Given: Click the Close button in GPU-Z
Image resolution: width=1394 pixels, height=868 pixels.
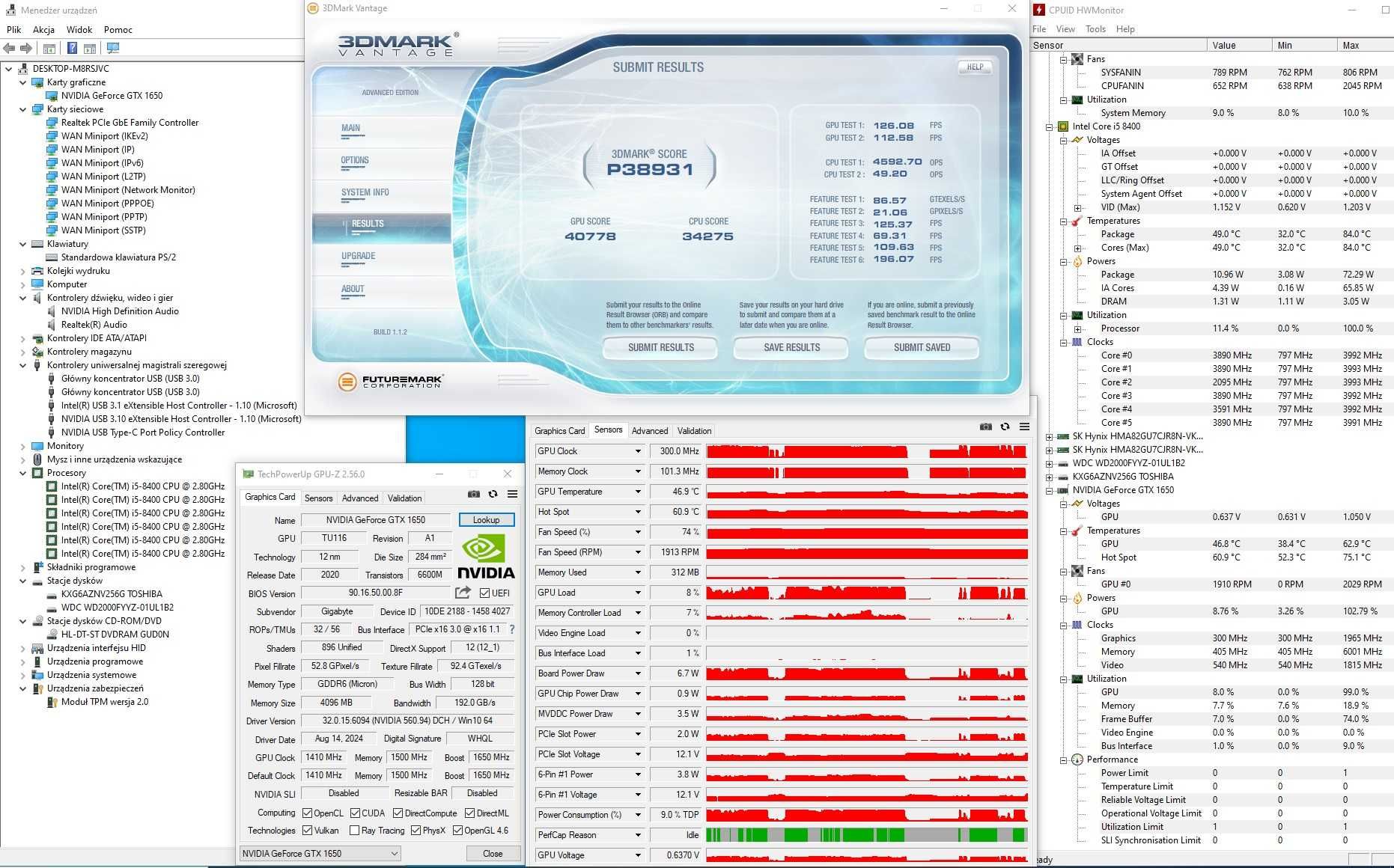Looking at the screenshot, I should [493, 854].
